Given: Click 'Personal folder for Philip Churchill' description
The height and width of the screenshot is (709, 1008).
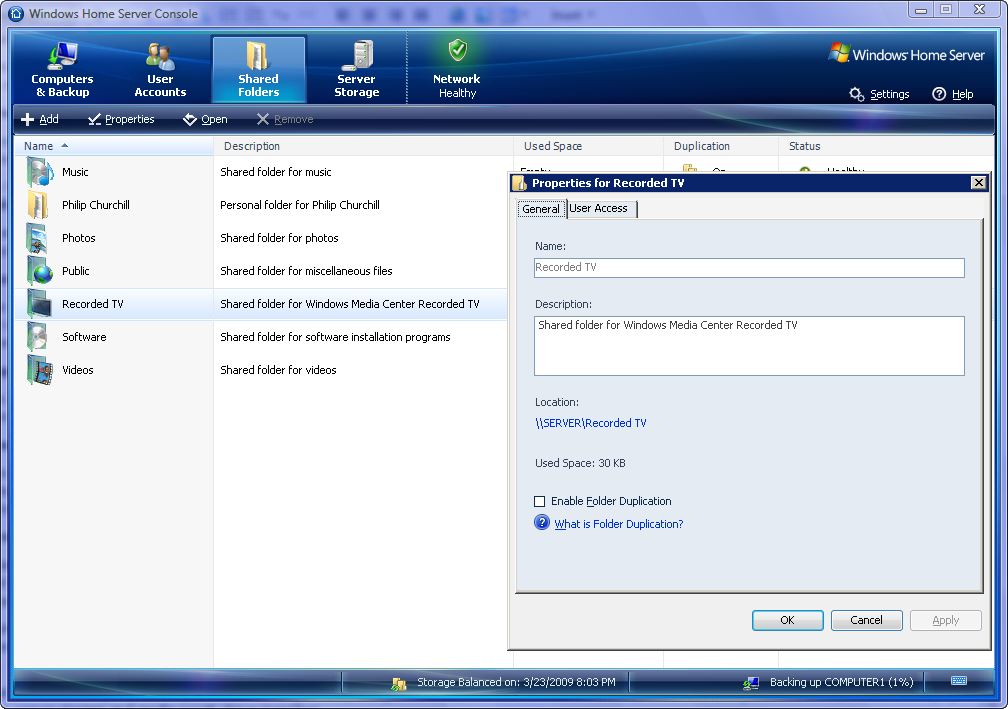Looking at the screenshot, I should tap(300, 205).
